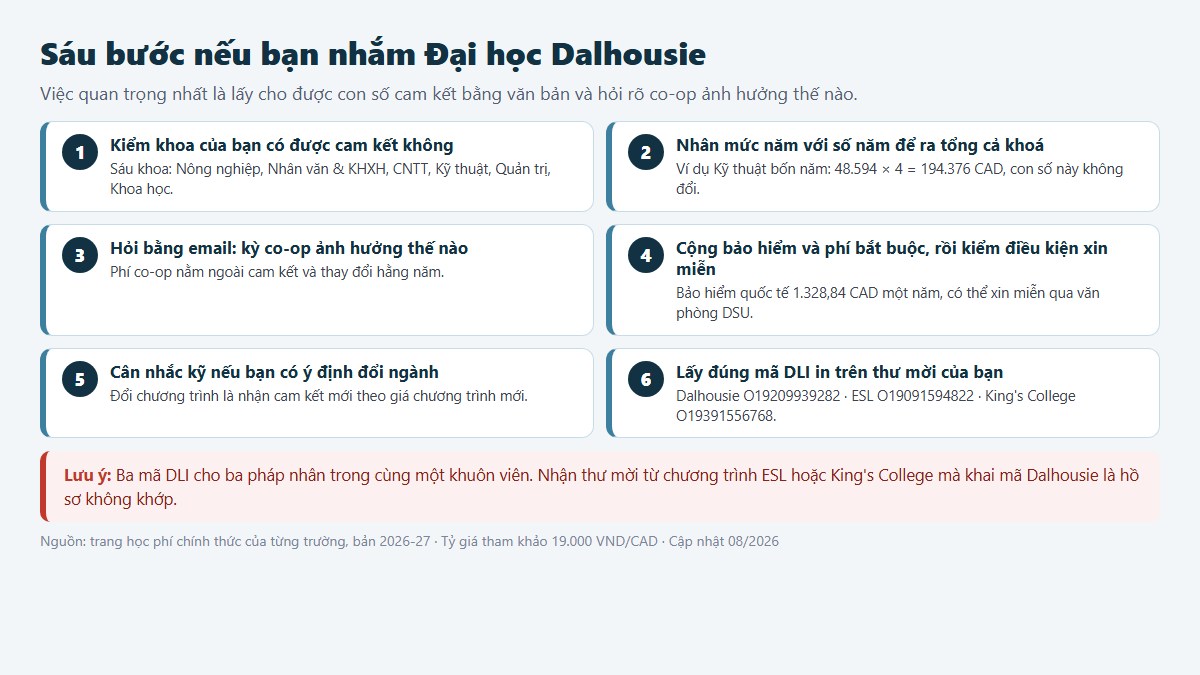Click title 'Cân nhắc kỹ nếu bạn có ý định đổi ngành'

[275, 372]
